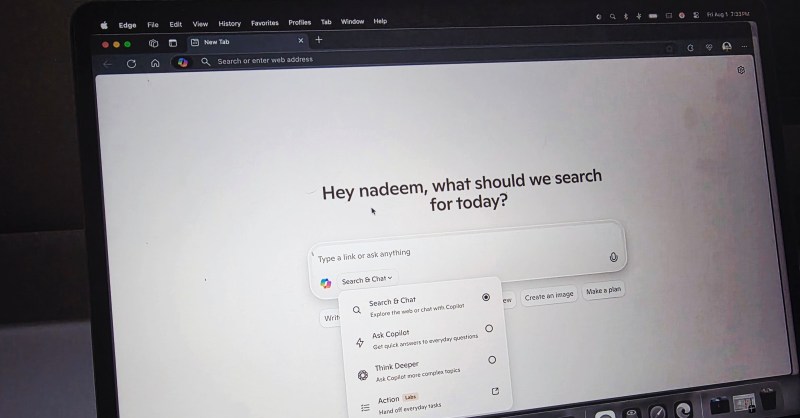Open the Workspaces icon in tab bar
The width and height of the screenshot is (800, 418).
point(153,43)
